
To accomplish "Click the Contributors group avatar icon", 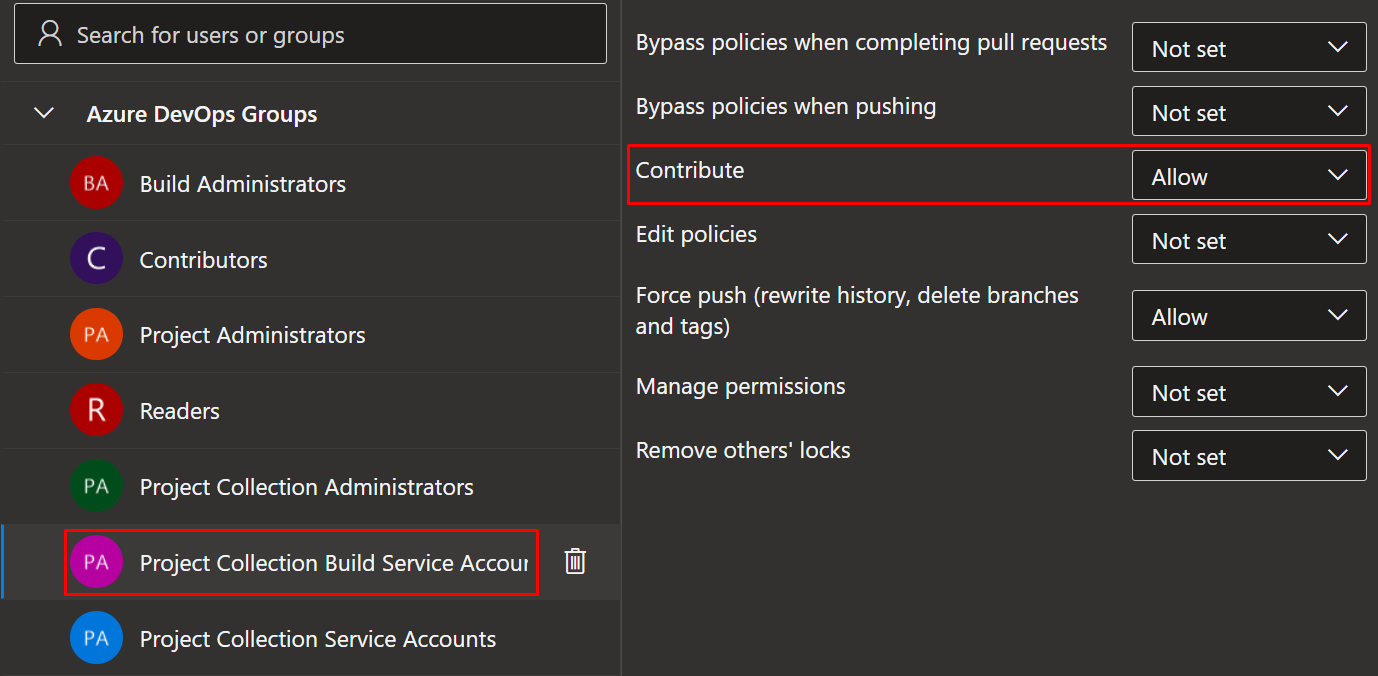I will [x=96, y=258].
